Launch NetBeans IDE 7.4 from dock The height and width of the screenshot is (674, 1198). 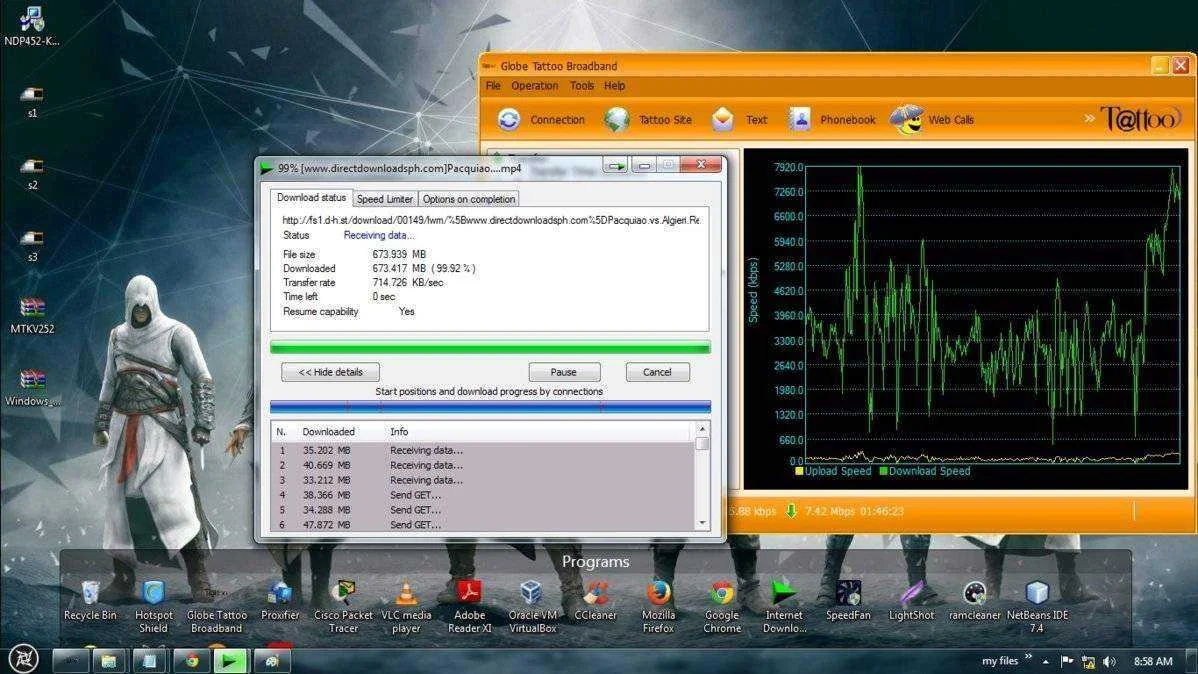[1037, 607]
